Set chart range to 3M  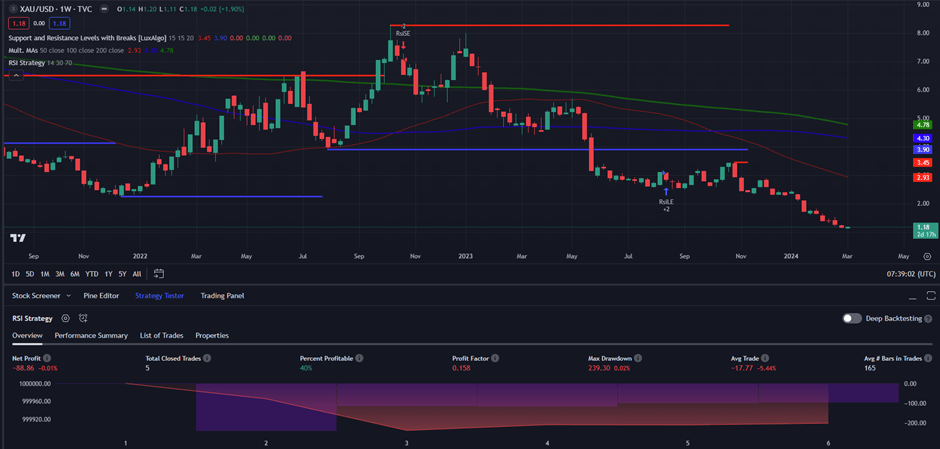(60, 274)
